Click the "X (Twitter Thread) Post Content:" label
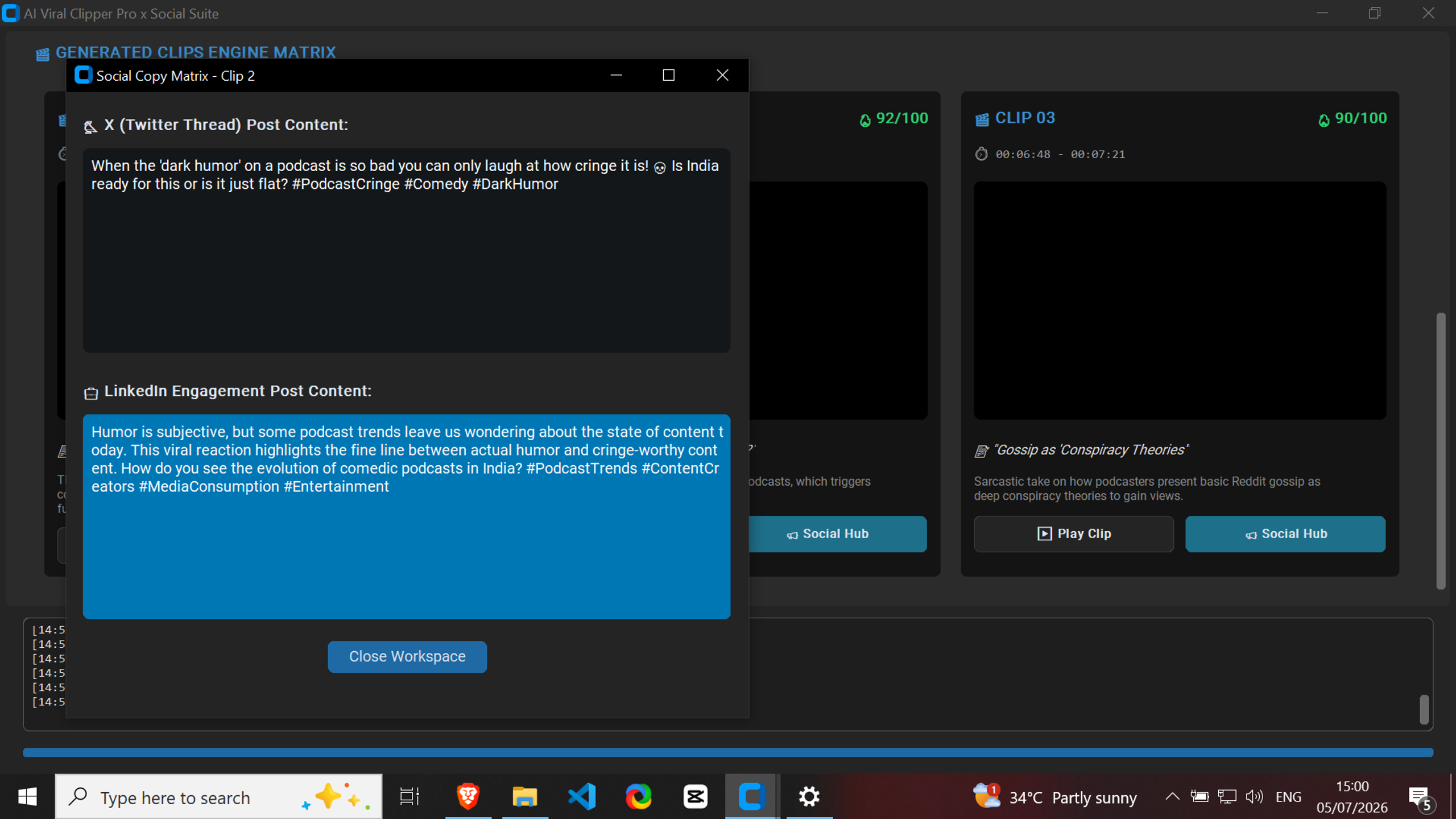This screenshot has height=819, width=1456. coord(226,125)
